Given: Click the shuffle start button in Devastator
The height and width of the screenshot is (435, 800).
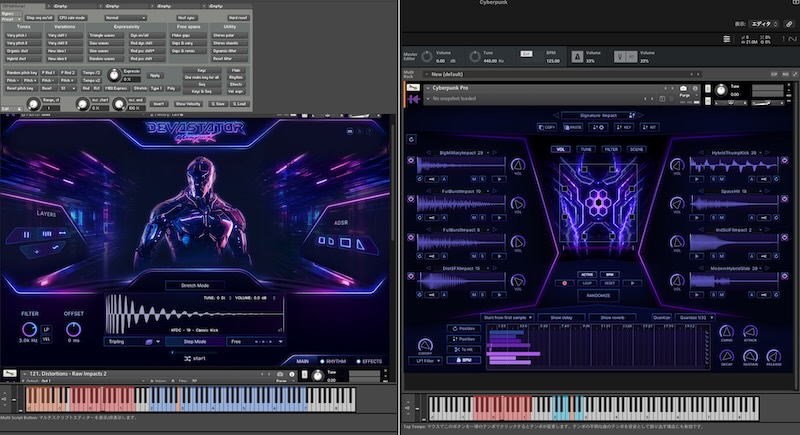Looking at the screenshot, I should point(195,359).
